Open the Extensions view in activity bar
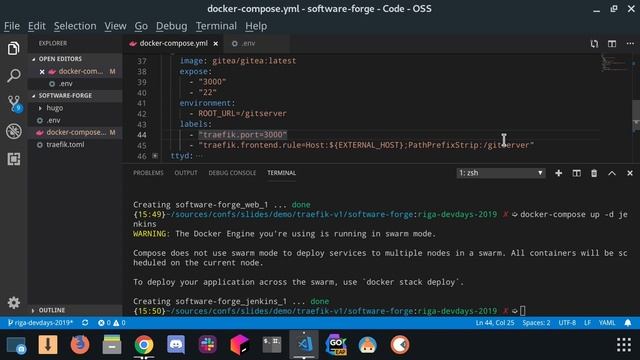This screenshot has width=640, height=360. [13, 159]
